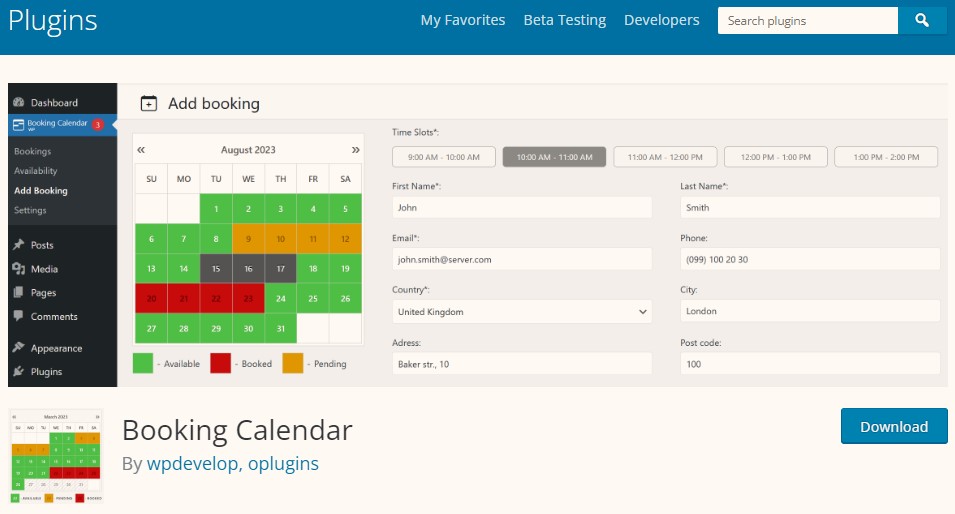Image resolution: width=955 pixels, height=514 pixels.
Task: Open Bookings submenu item
Action: point(32,151)
